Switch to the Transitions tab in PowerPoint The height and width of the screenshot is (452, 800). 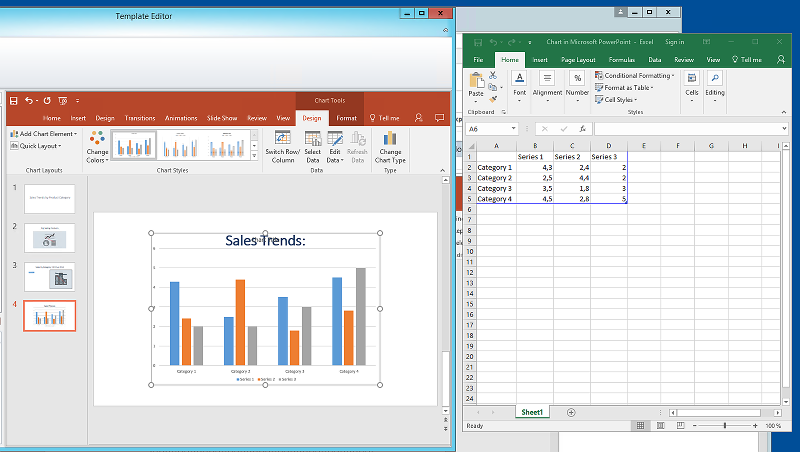(x=140, y=118)
